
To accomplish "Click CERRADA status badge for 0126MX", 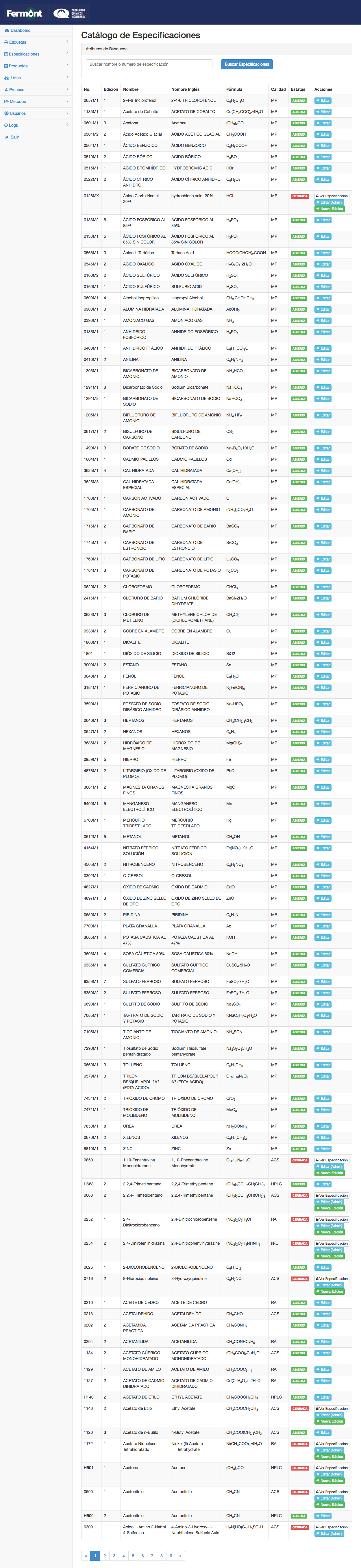I will pyautogui.click(x=299, y=197).
